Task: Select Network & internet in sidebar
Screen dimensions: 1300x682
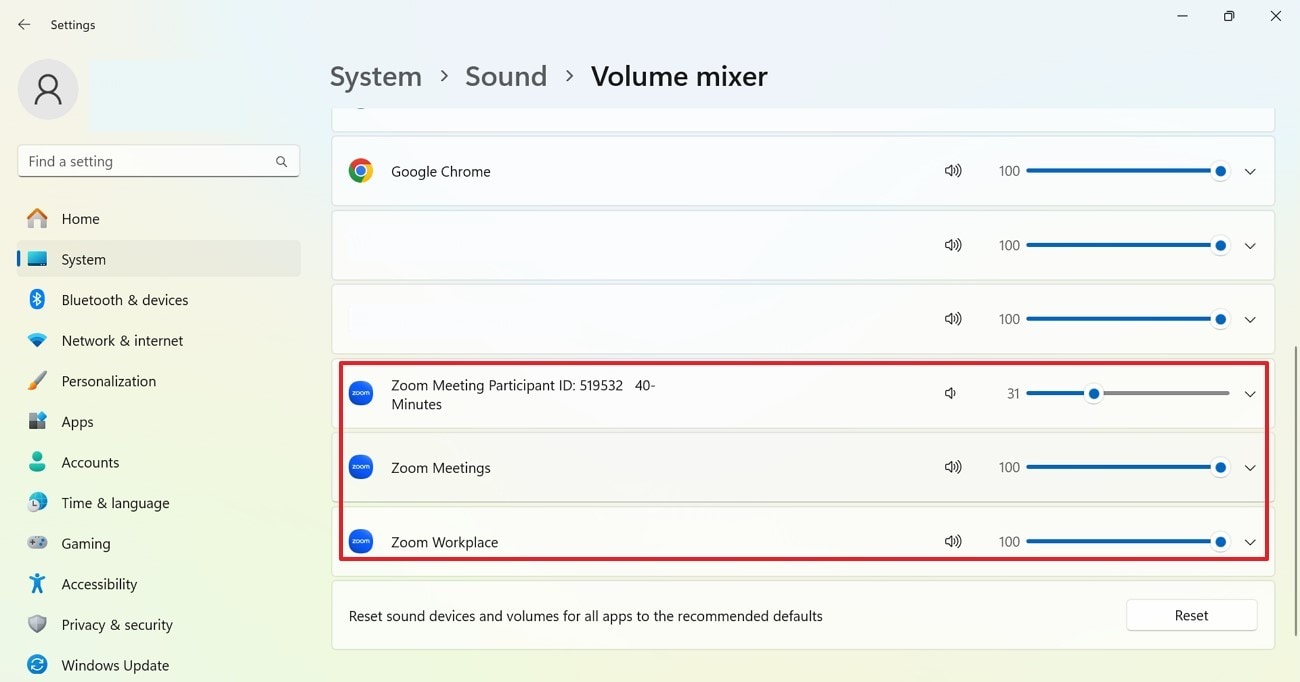Action: [x=122, y=341]
